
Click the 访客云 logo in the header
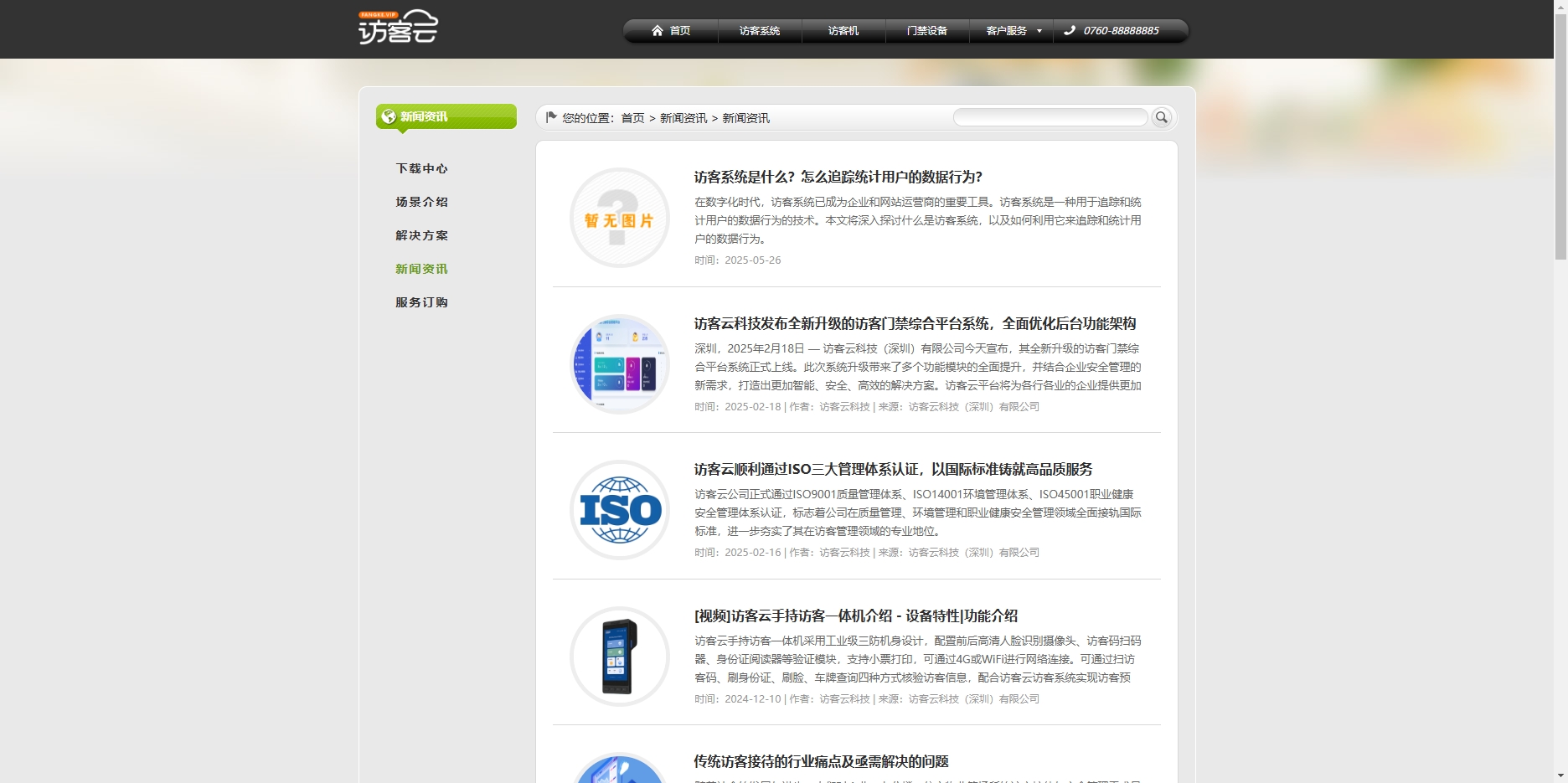398,27
